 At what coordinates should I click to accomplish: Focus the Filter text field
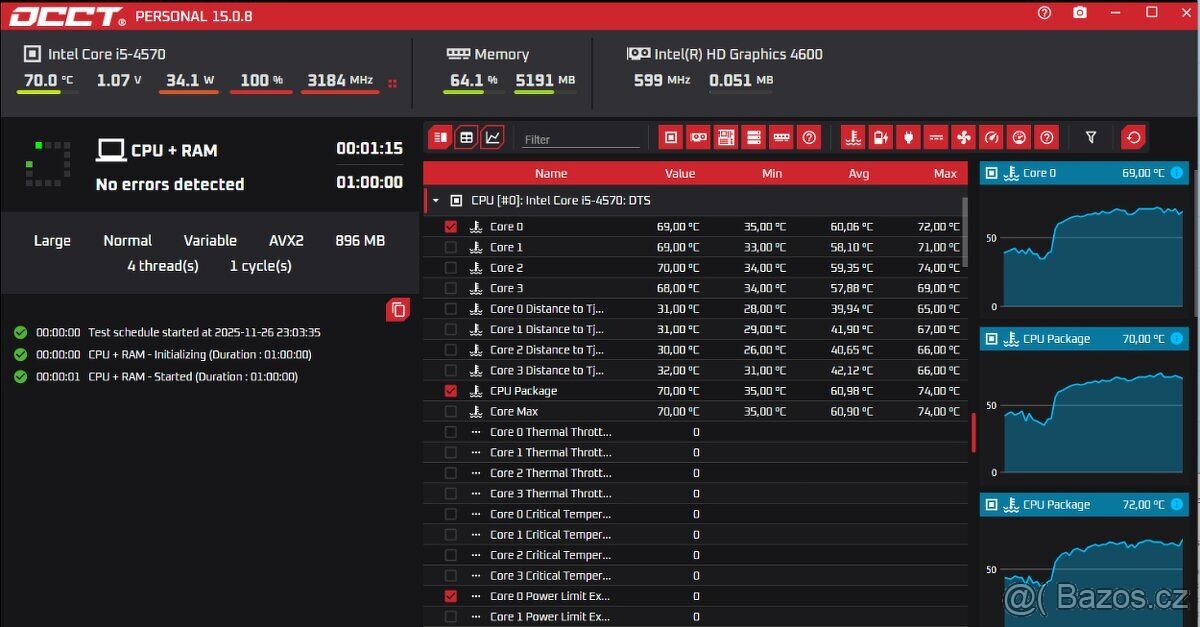coord(581,139)
